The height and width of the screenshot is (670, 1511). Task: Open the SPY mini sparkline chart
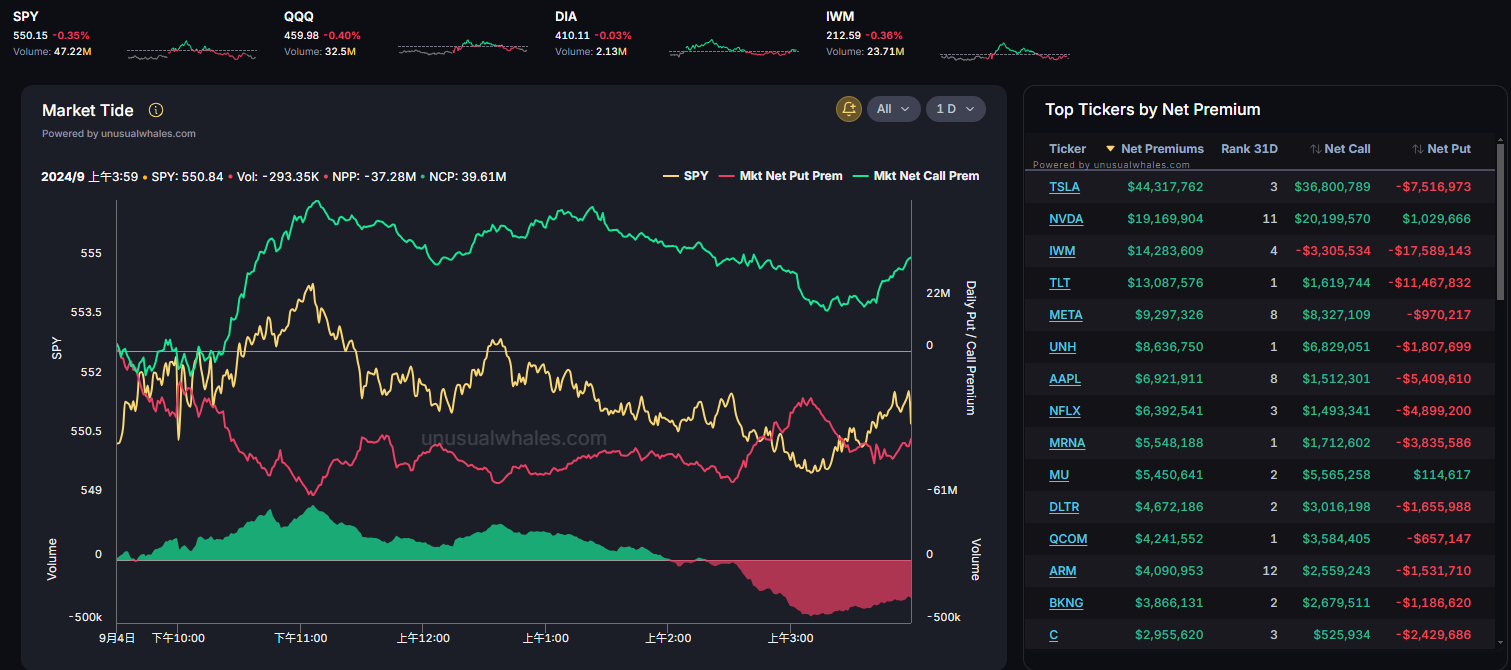tap(192, 51)
